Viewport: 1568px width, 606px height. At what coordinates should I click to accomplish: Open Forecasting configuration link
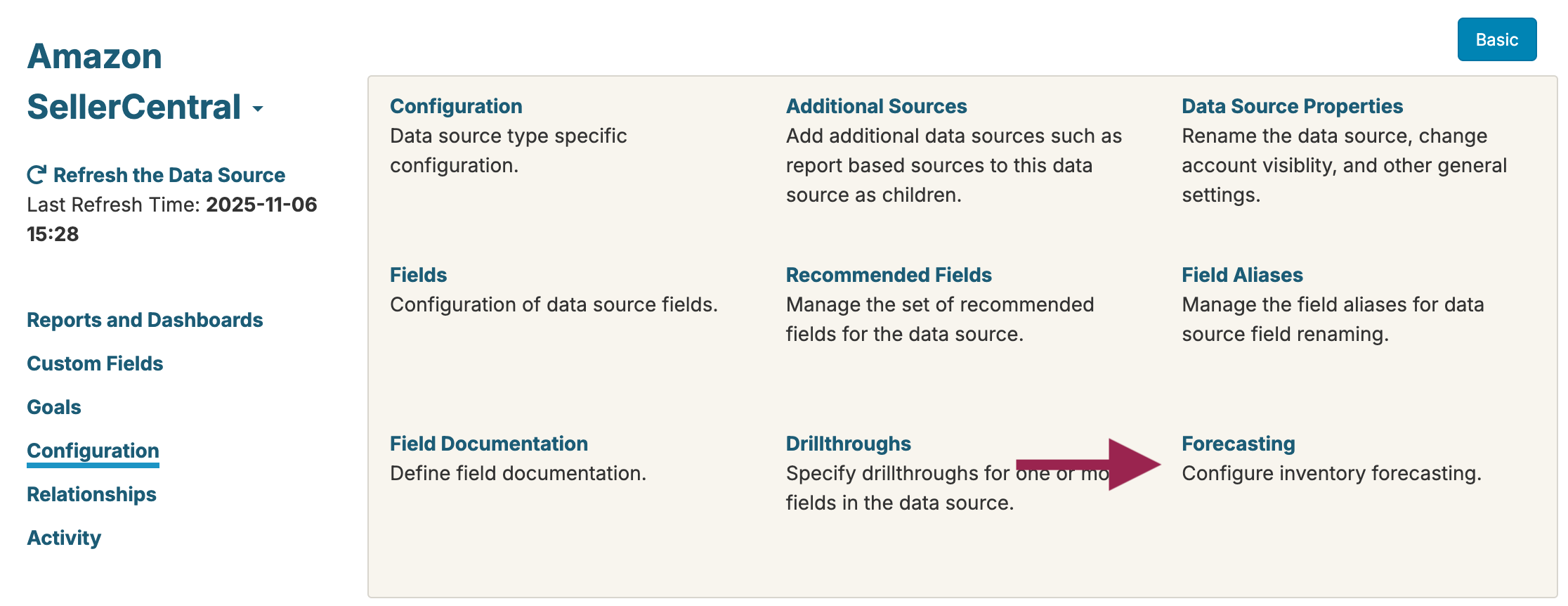pyautogui.click(x=1238, y=444)
